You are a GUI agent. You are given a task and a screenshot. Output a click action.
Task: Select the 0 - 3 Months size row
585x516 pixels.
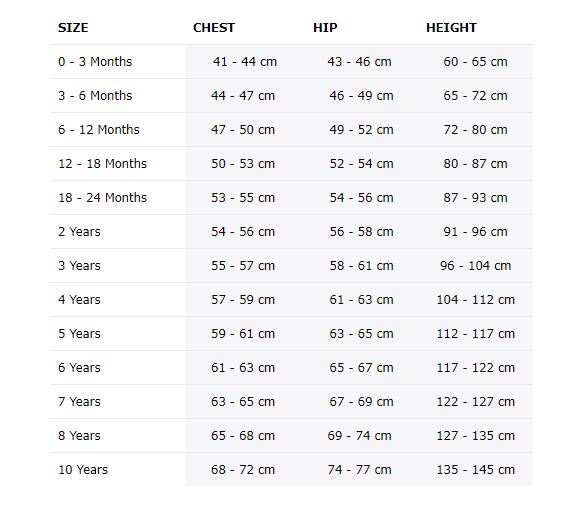click(291, 62)
